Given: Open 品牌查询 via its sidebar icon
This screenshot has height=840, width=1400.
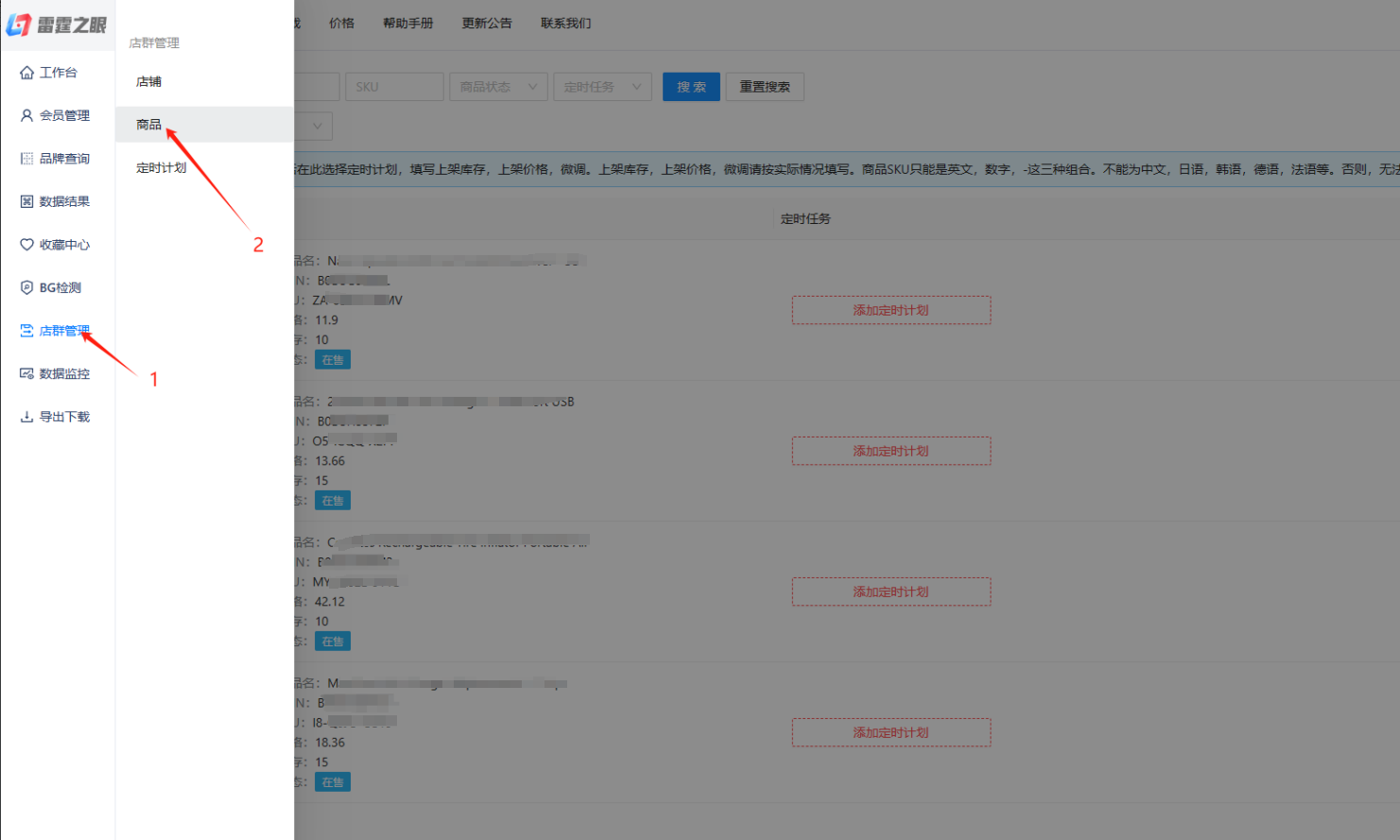Looking at the screenshot, I should click(x=26, y=159).
